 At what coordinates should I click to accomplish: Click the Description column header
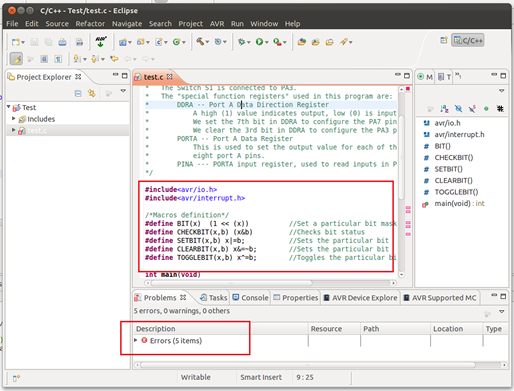point(220,329)
